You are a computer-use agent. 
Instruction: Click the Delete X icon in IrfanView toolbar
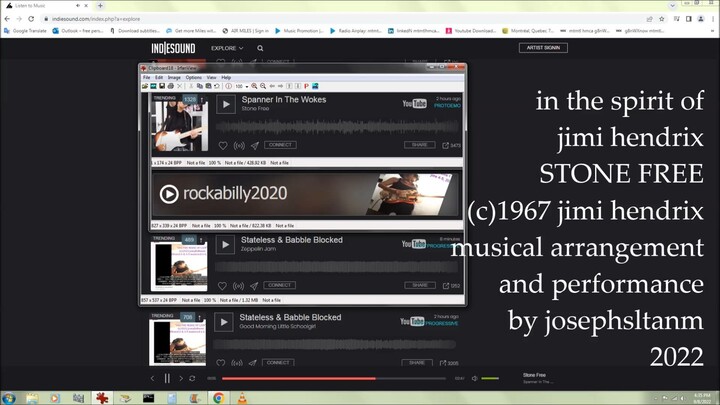click(x=180, y=86)
